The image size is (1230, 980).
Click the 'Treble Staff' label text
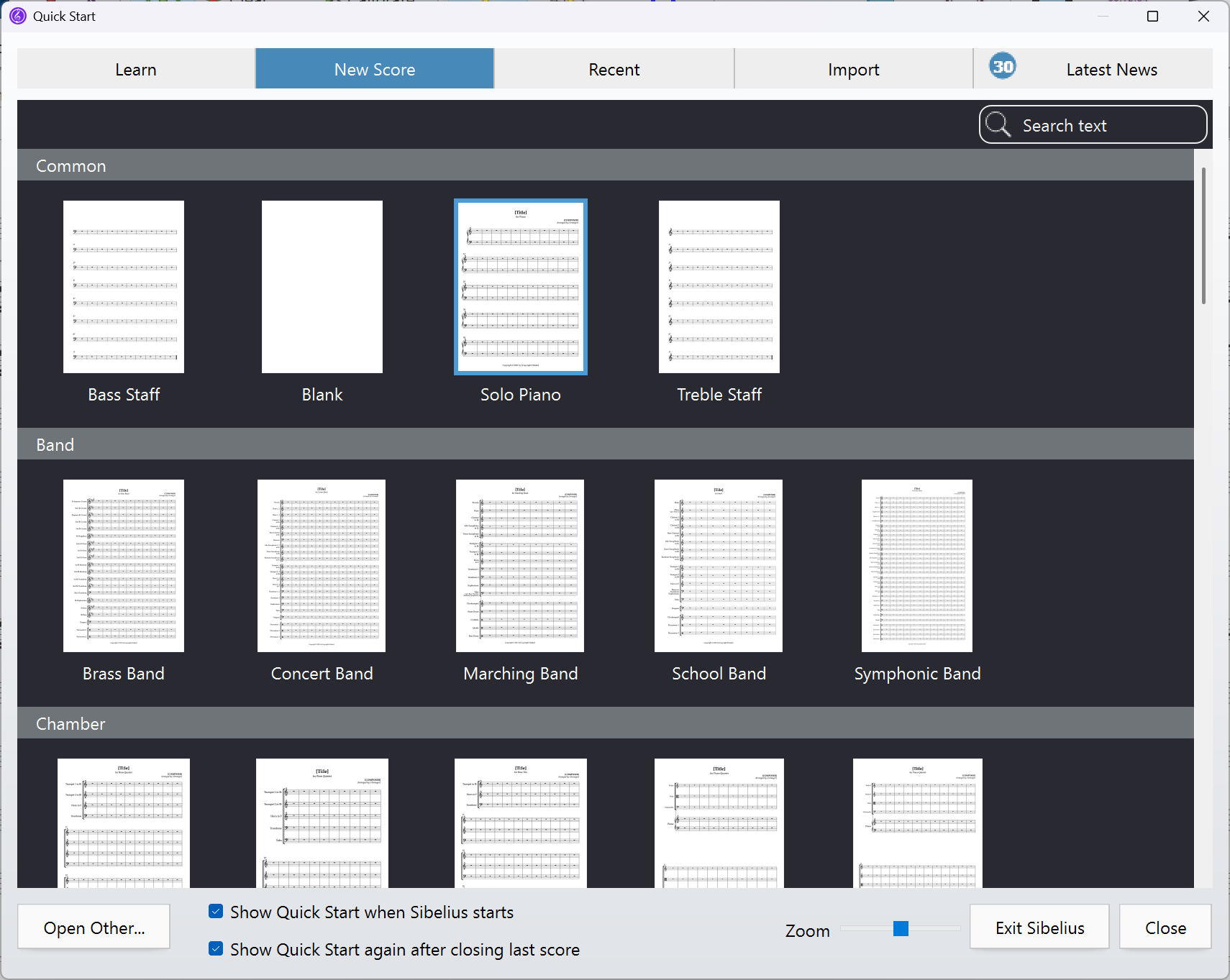point(719,395)
